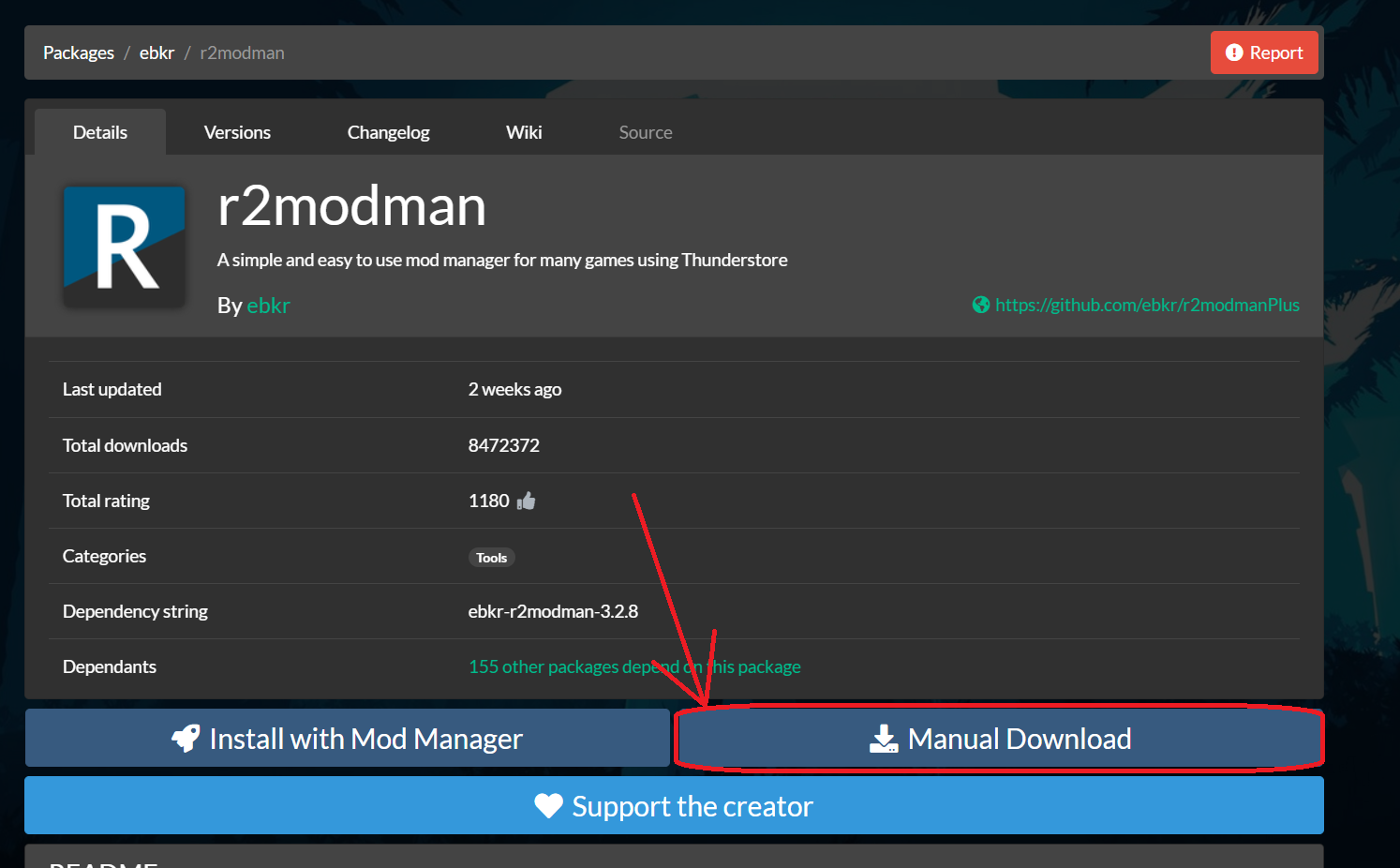Click the 'Dependants' row label
Screen dimensions: 1400x868
[110, 666]
